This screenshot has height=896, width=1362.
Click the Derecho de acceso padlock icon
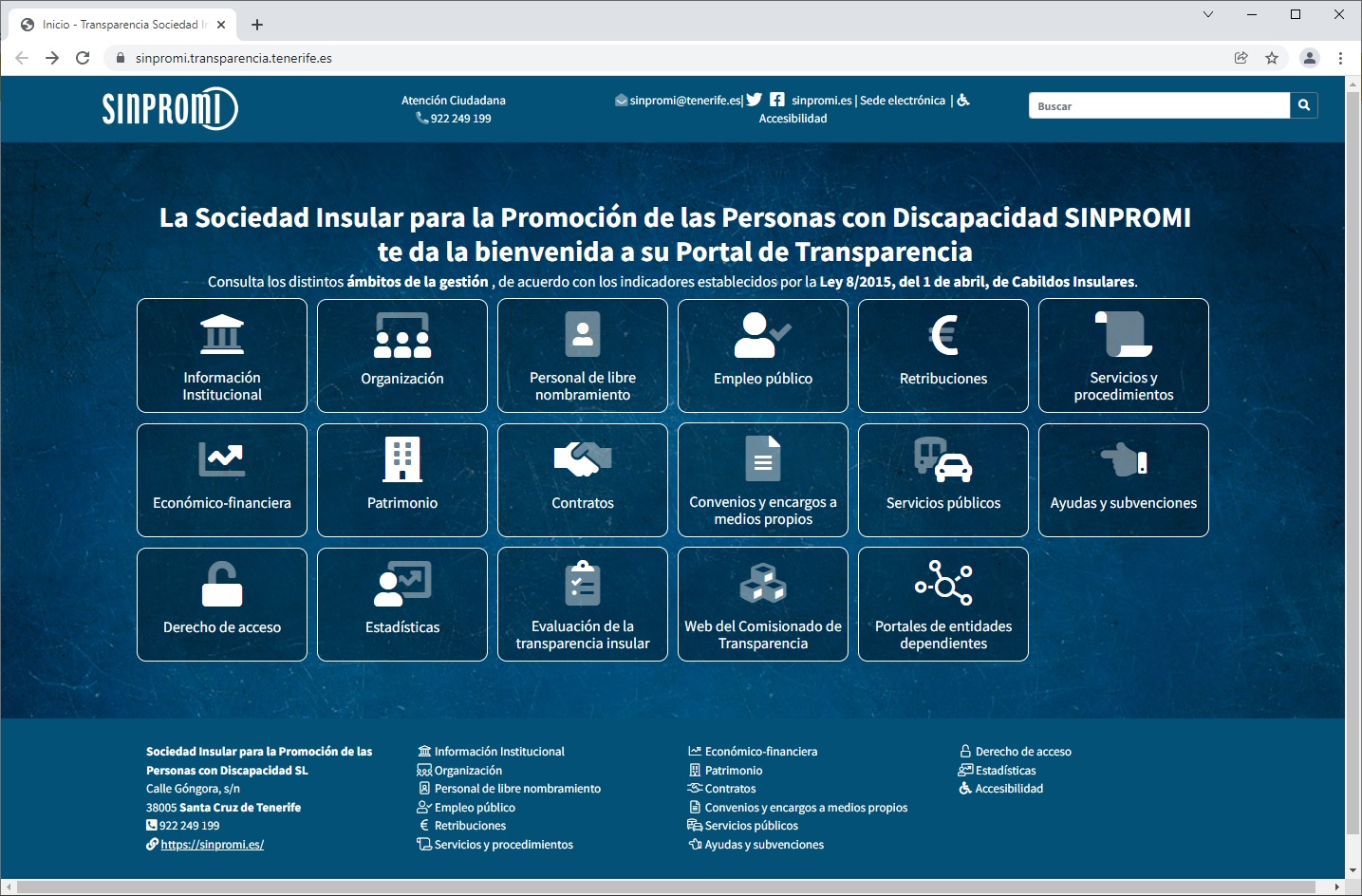221,584
